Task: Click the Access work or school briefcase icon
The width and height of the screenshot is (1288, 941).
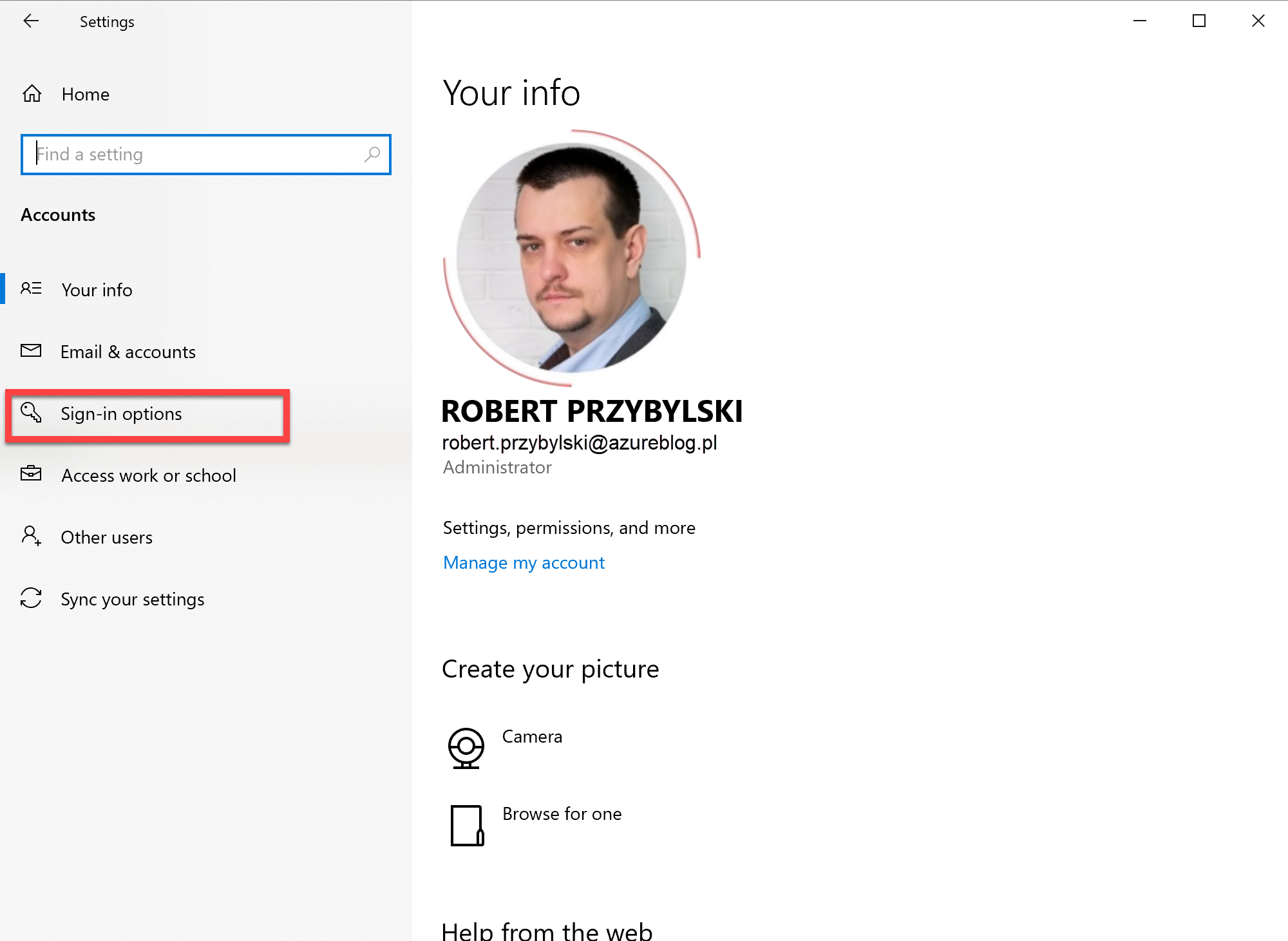Action: point(32,475)
